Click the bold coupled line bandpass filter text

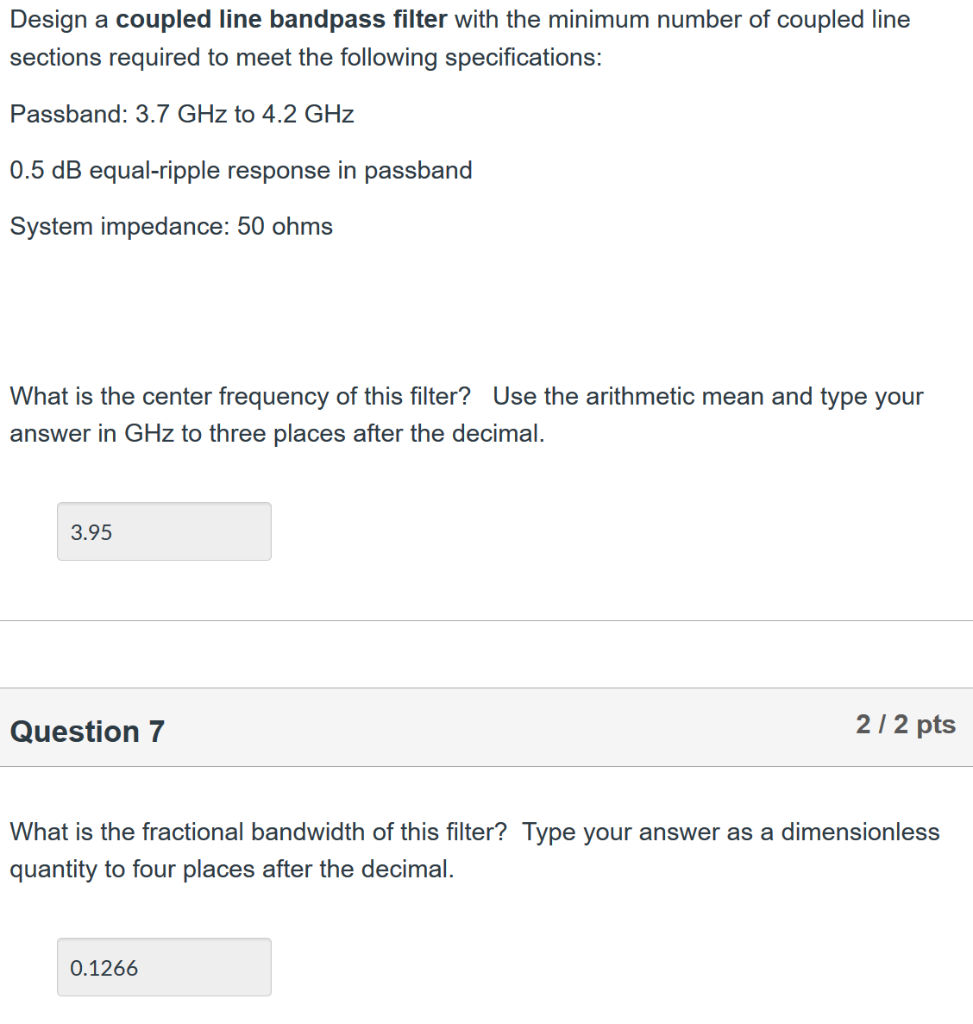click(279, 19)
